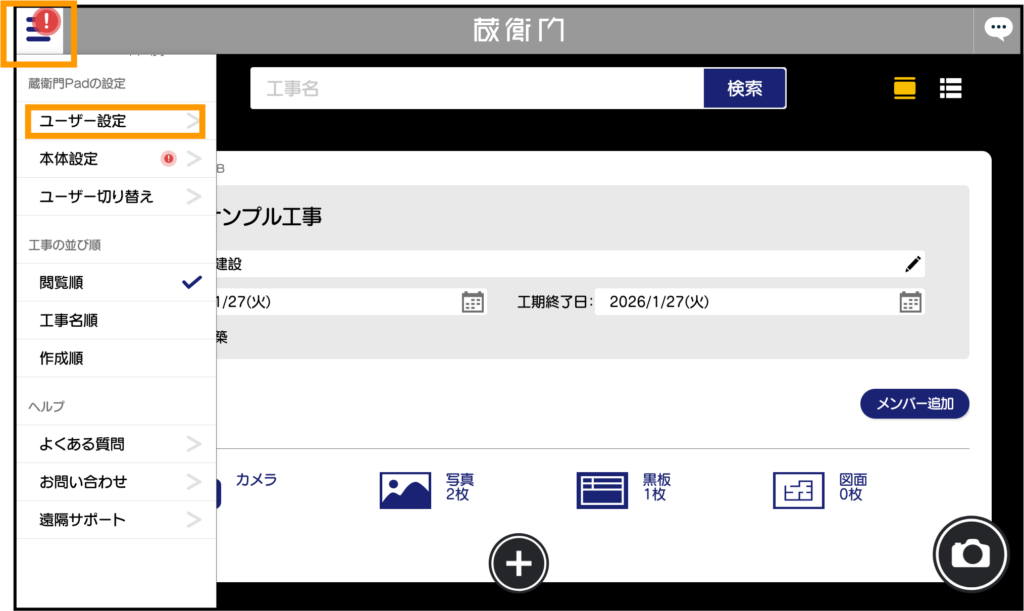Select 工事名順 sort order

click(116, 321)
